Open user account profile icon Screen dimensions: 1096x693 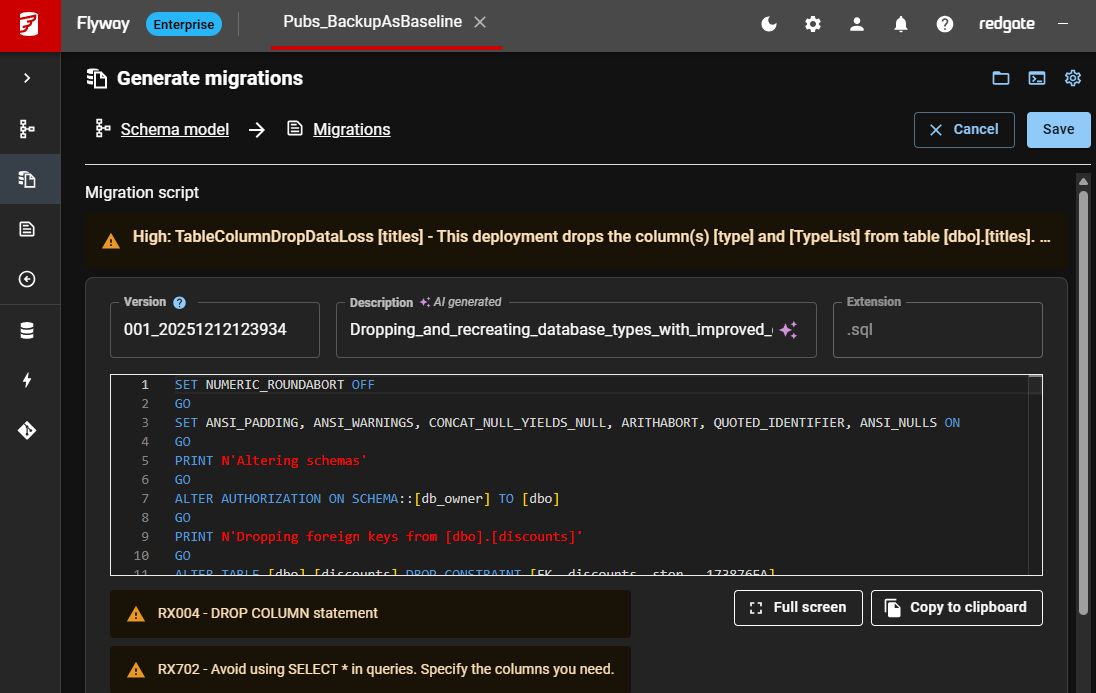857,24
